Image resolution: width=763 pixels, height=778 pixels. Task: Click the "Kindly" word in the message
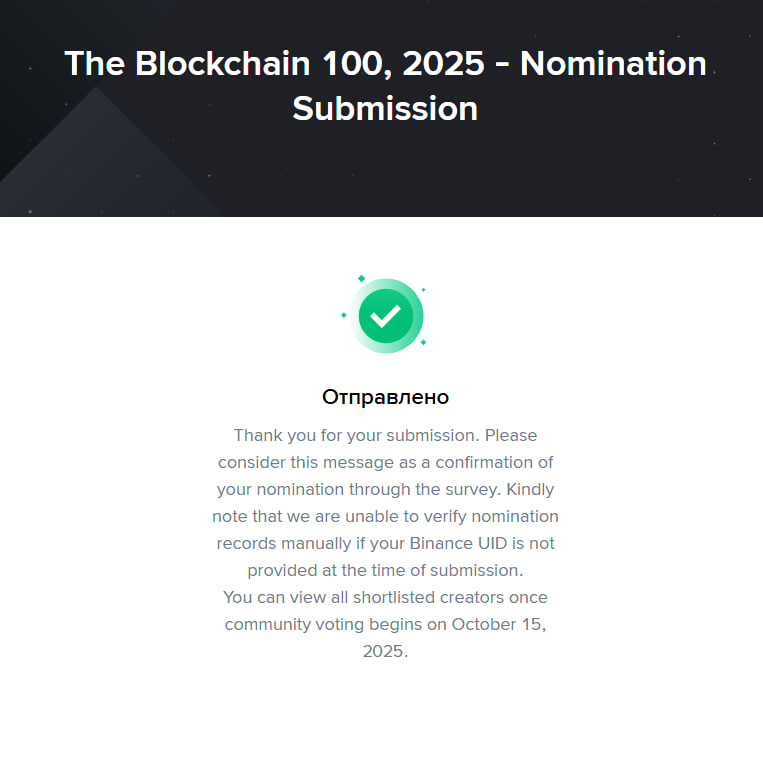(x=529, y=490)
